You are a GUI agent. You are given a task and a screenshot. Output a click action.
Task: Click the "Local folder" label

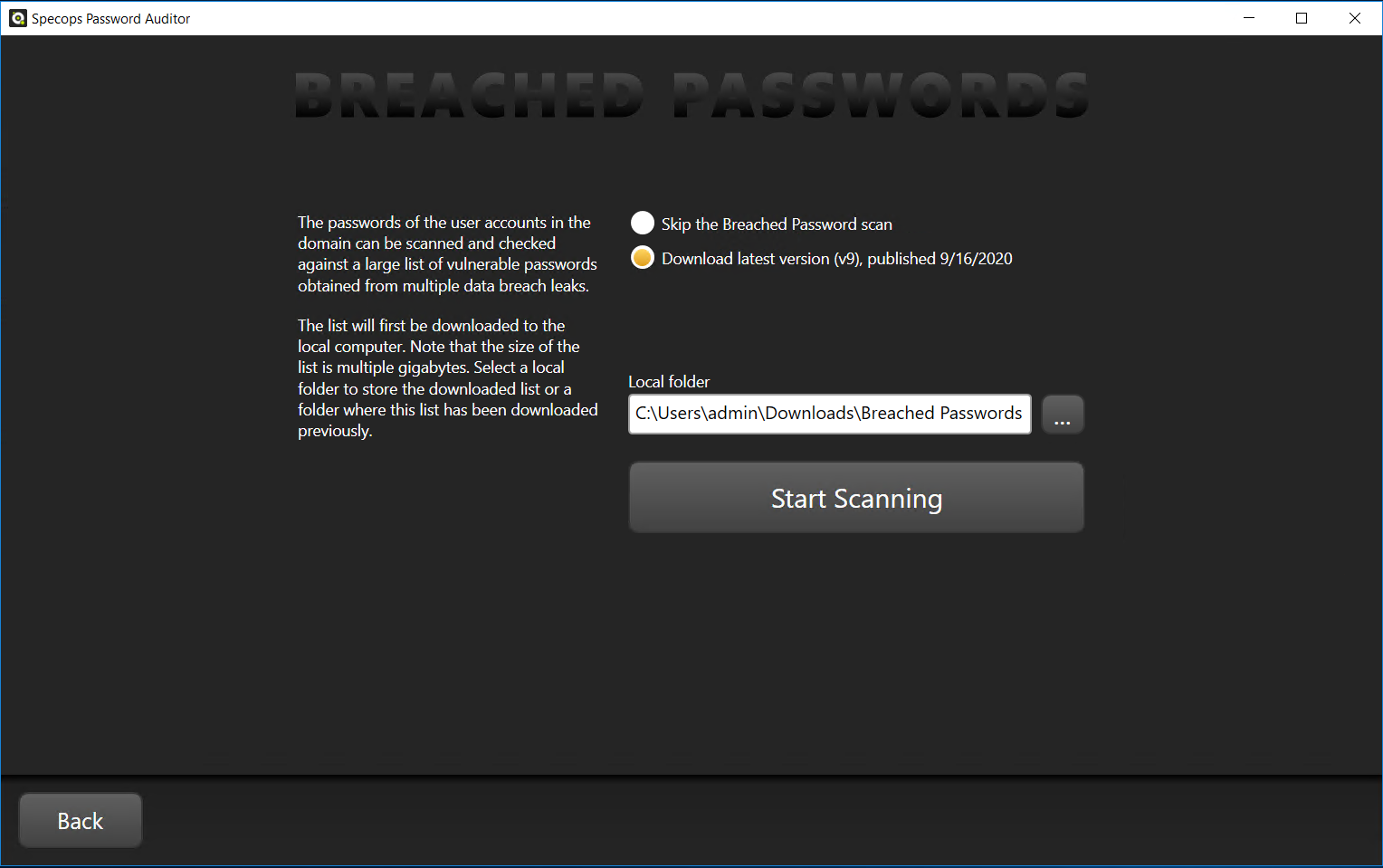[669, 382]
